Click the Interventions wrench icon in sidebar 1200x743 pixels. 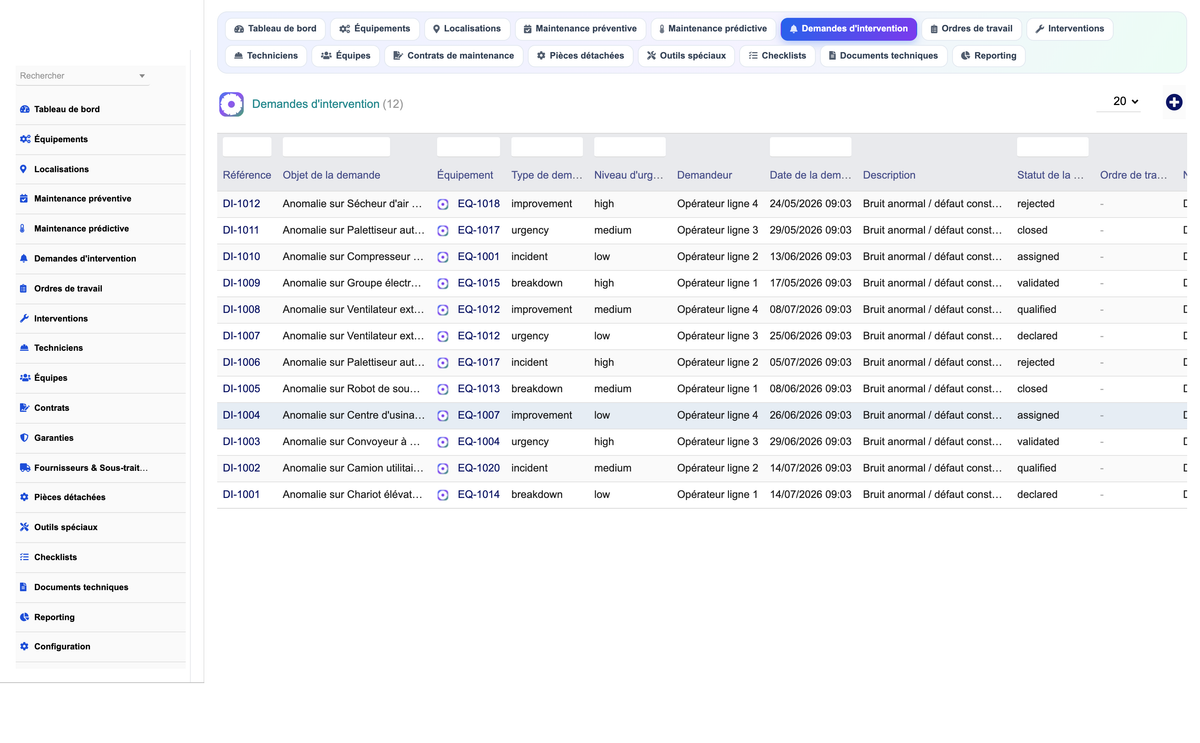24,318
